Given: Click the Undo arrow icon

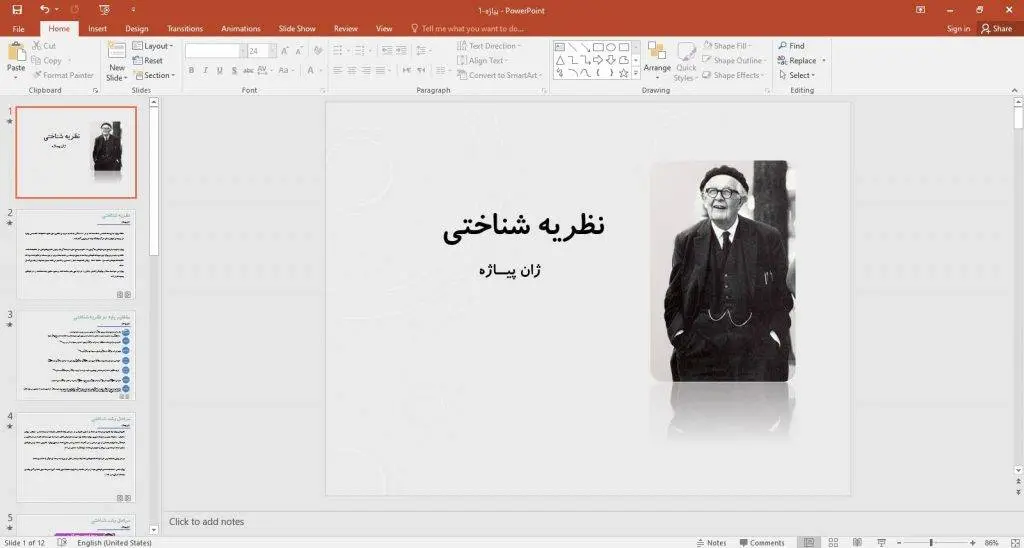Looking at the screenshot, I should (44, 10).
